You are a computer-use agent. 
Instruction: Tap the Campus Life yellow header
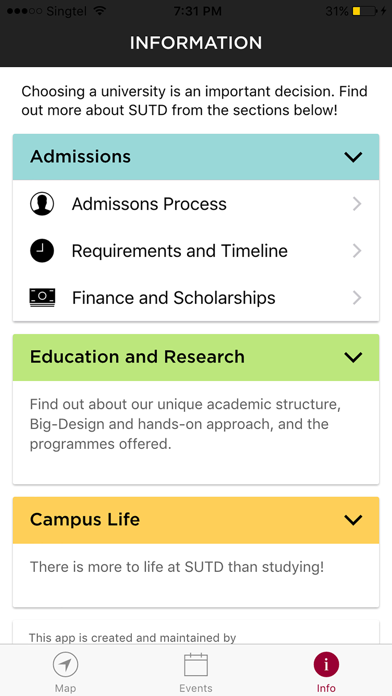coord(196,520)
